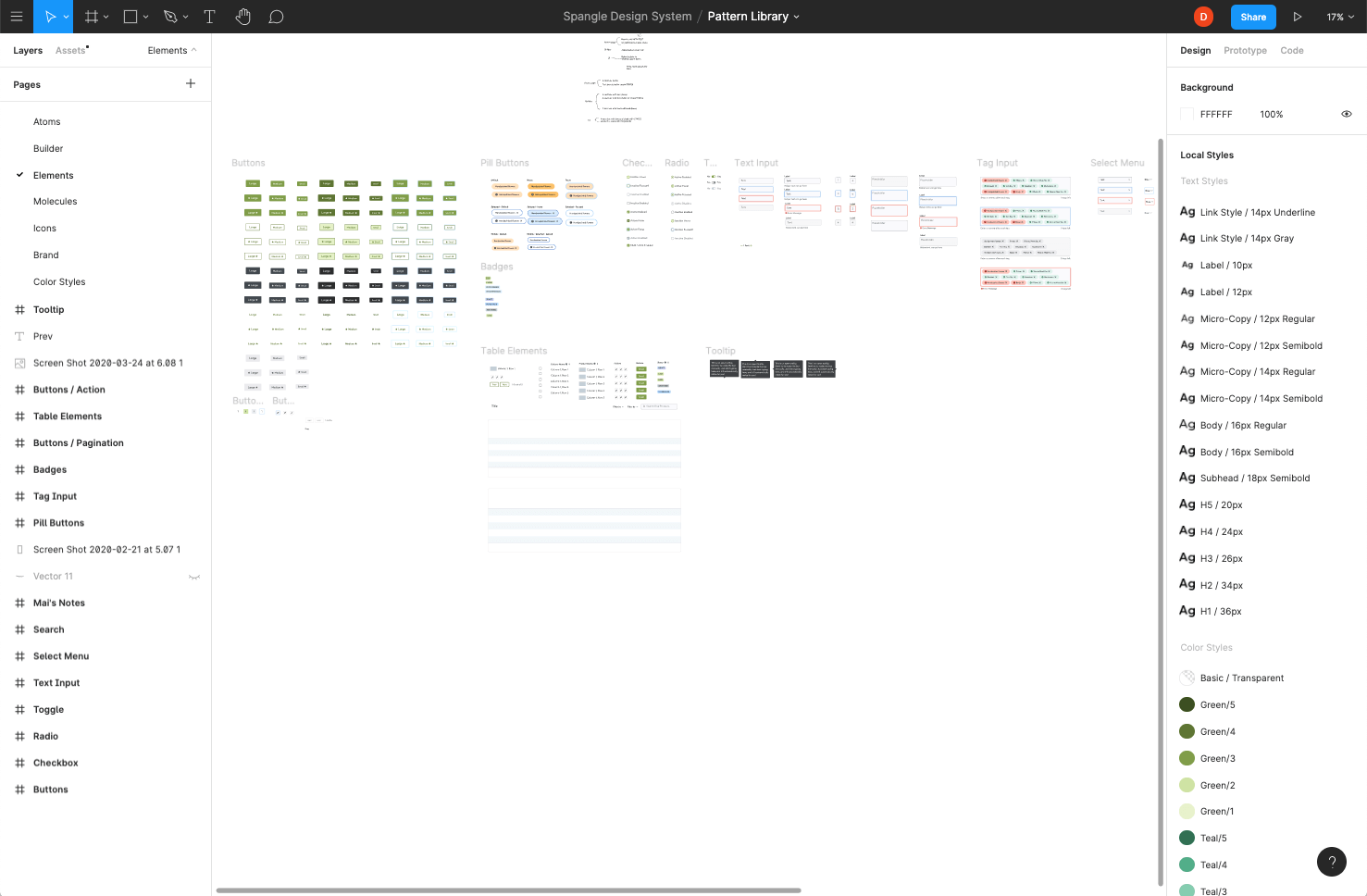Add a new page with the plus button
This screenshot has width=1367, height=896.
click(191, 83)
